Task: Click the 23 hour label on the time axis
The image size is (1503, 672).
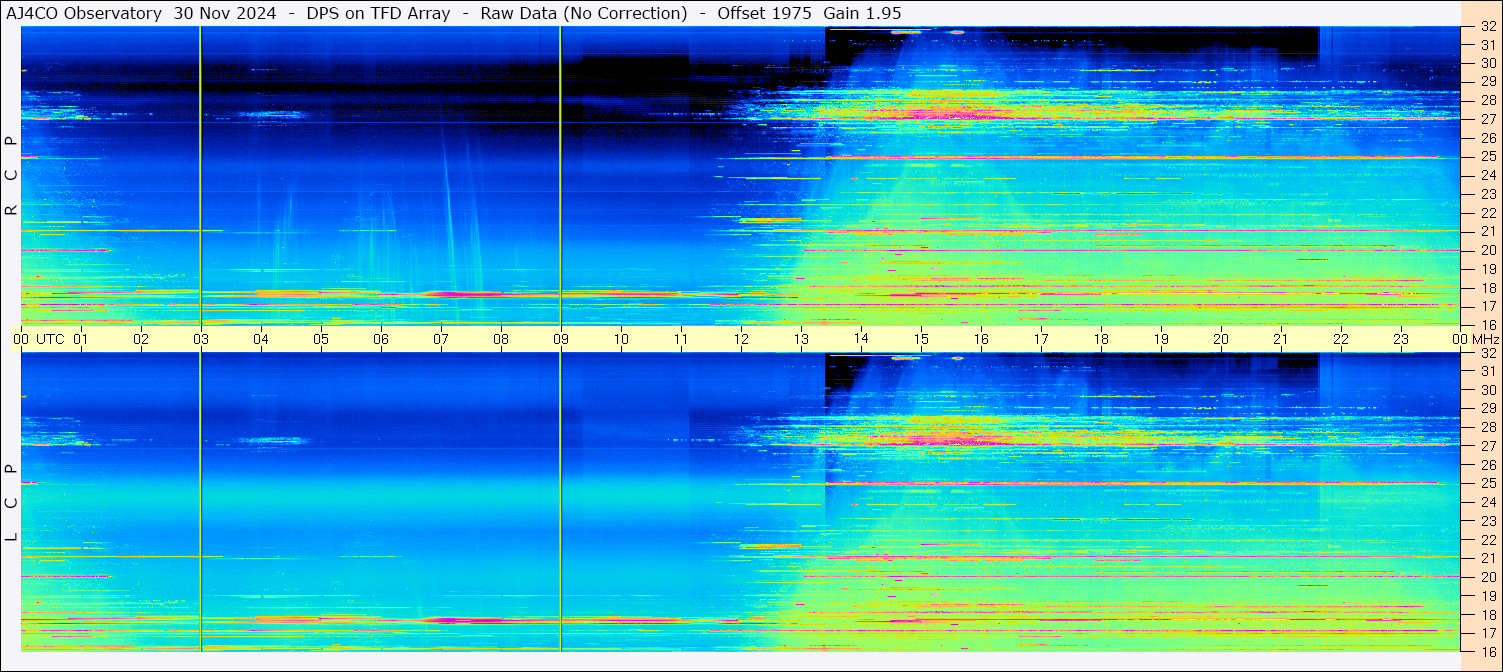Action: [1401, 339]
